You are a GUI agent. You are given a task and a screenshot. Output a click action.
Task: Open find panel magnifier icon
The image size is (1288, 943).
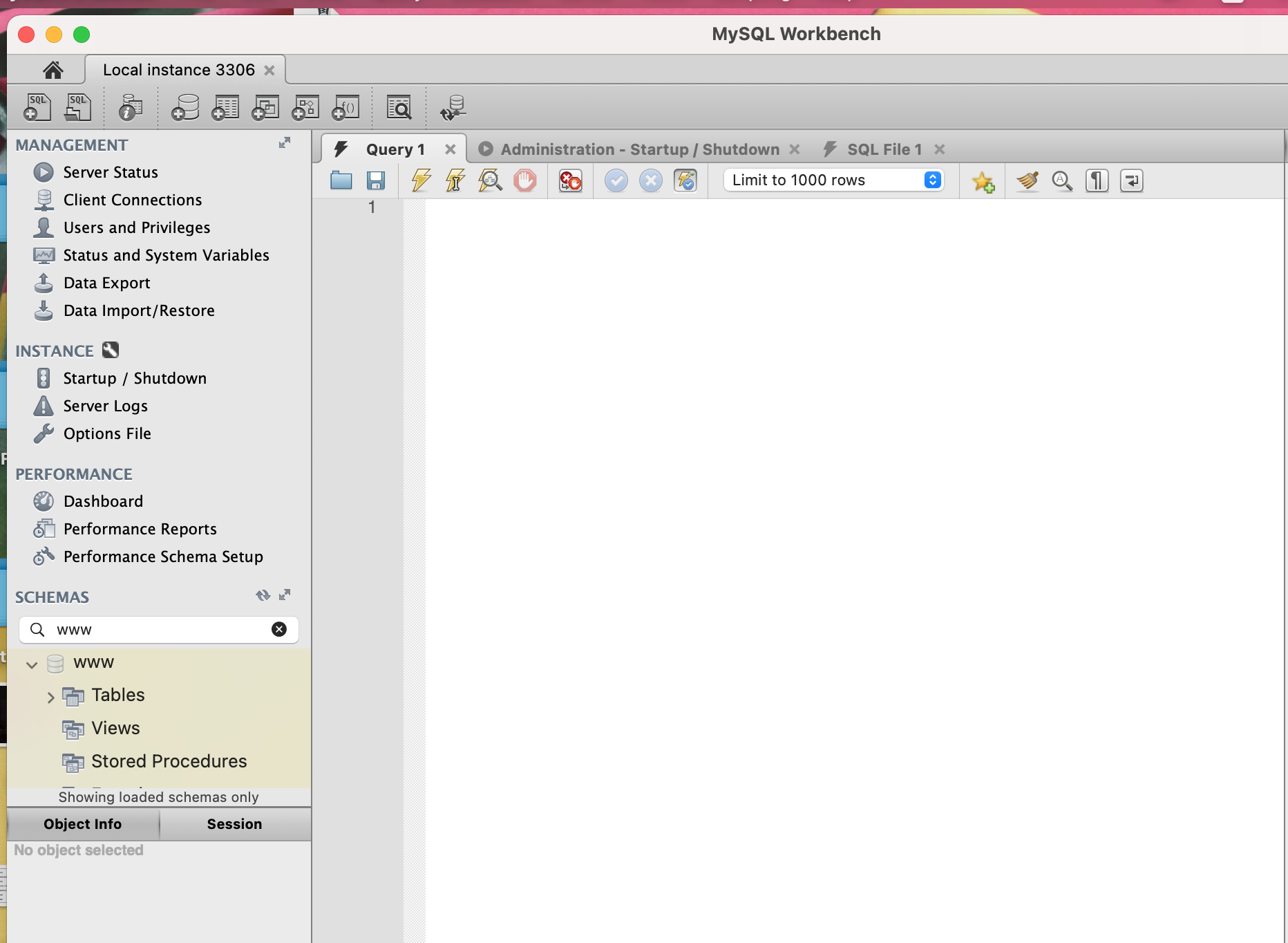(1062, 180)
